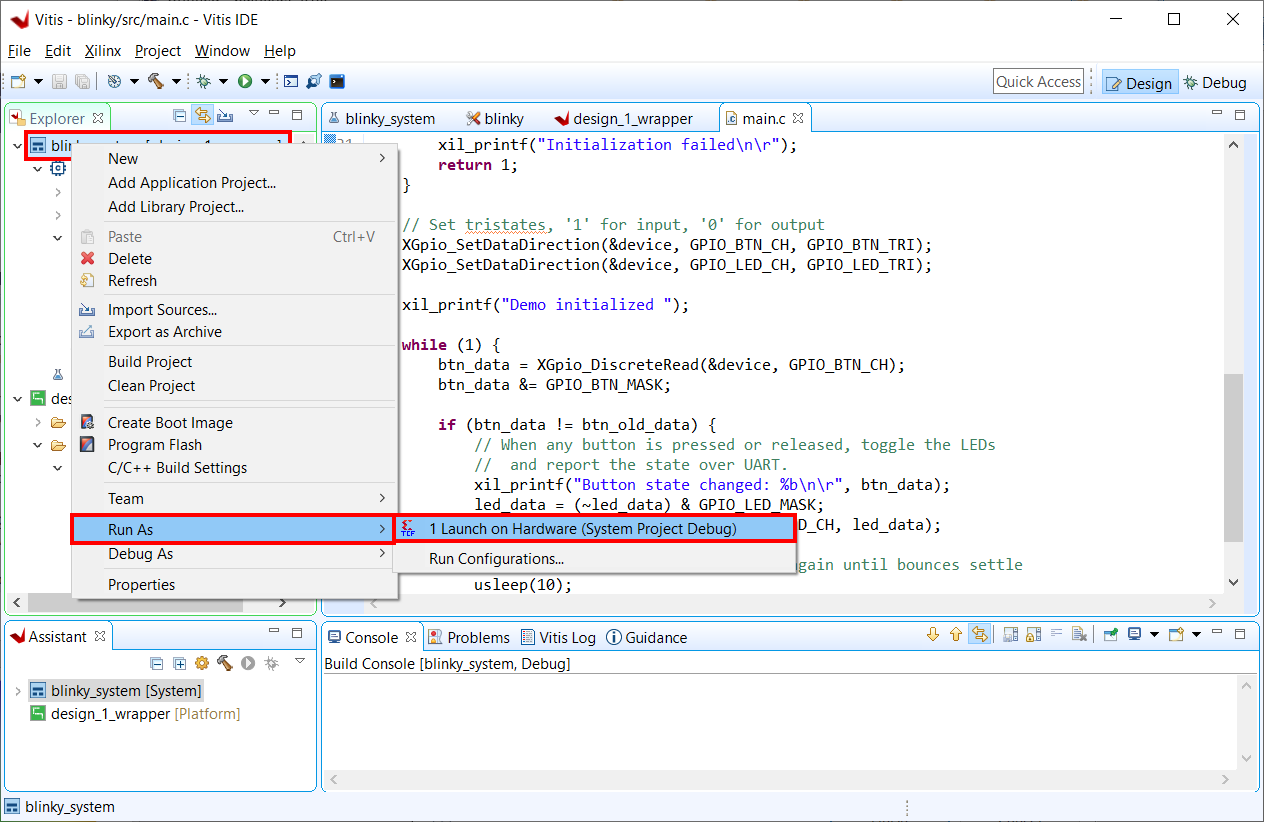The image size is (1264, 822).
Task: Expand blinky_system [System] in Assistant tree
Action: pos(17,691)
